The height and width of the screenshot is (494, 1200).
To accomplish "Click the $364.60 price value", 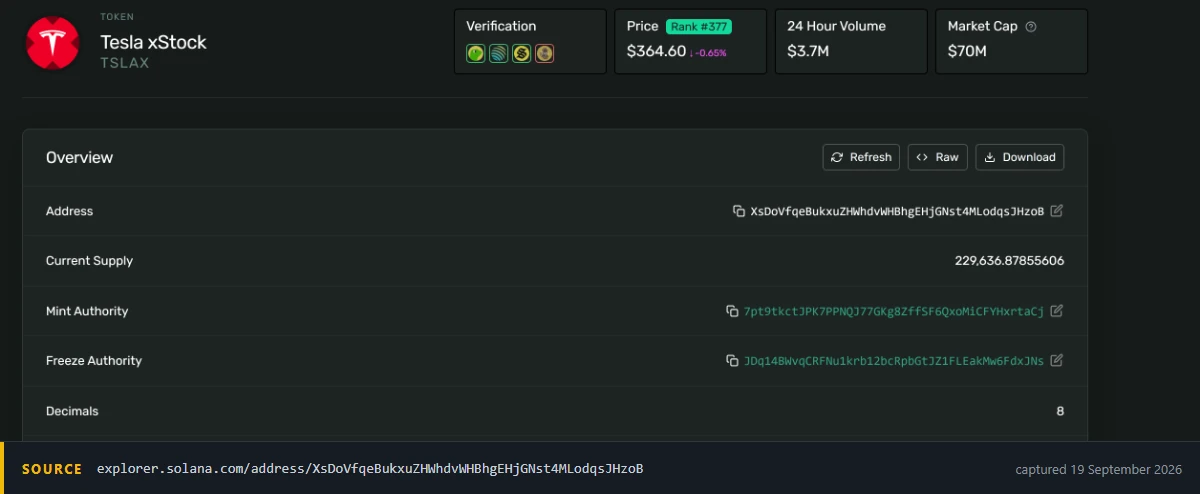I will click(x=656, y=51).
